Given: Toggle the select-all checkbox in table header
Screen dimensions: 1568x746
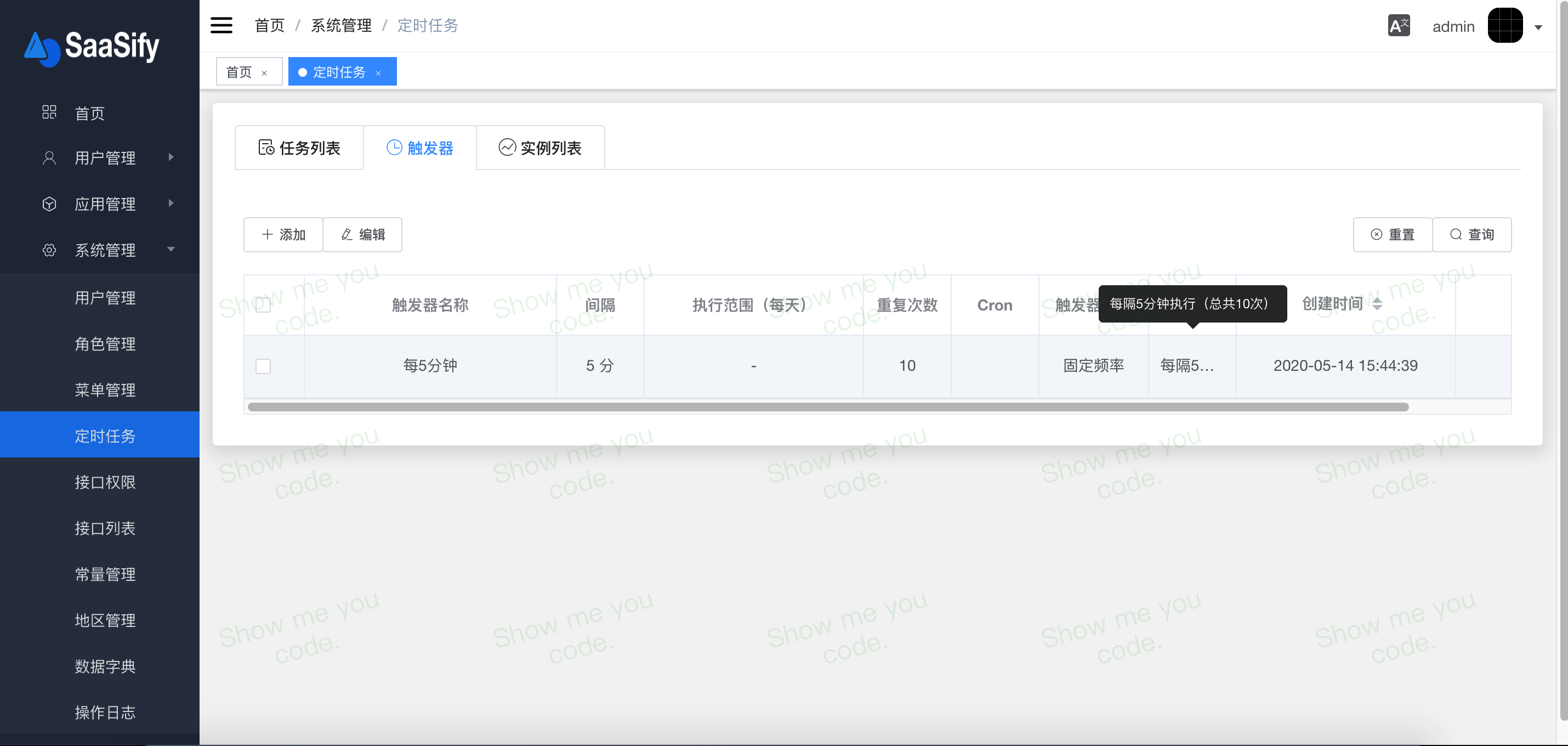Looking at the screenshot, I should (263, 304).
